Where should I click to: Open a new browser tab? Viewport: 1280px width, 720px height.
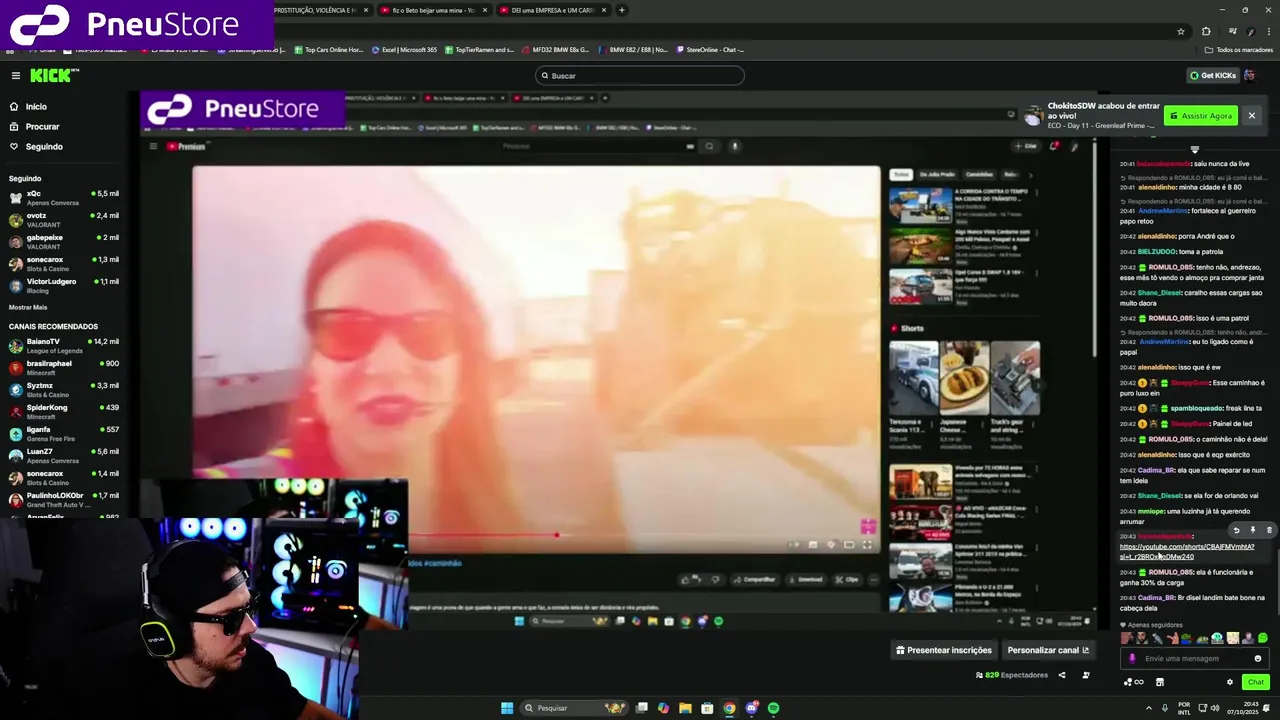click(x=621, y=10)
